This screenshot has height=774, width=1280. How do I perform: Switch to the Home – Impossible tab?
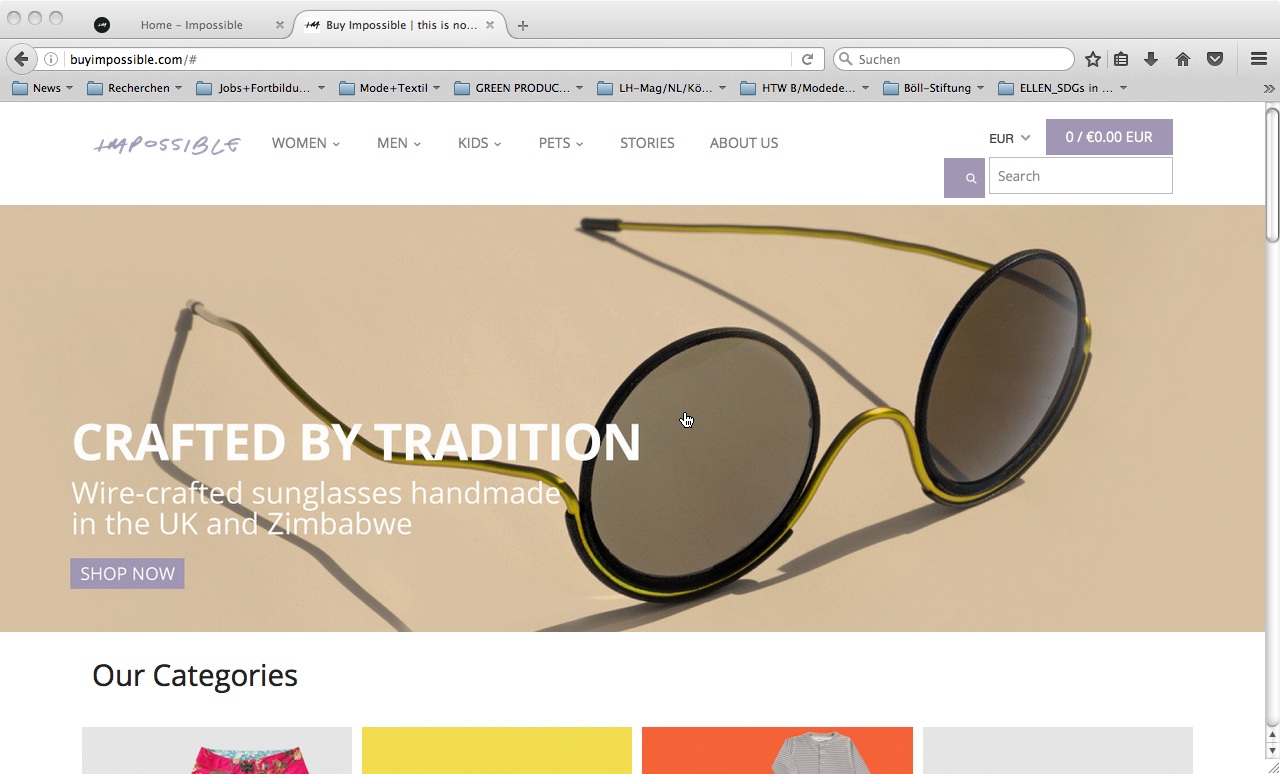coord(191,25)
